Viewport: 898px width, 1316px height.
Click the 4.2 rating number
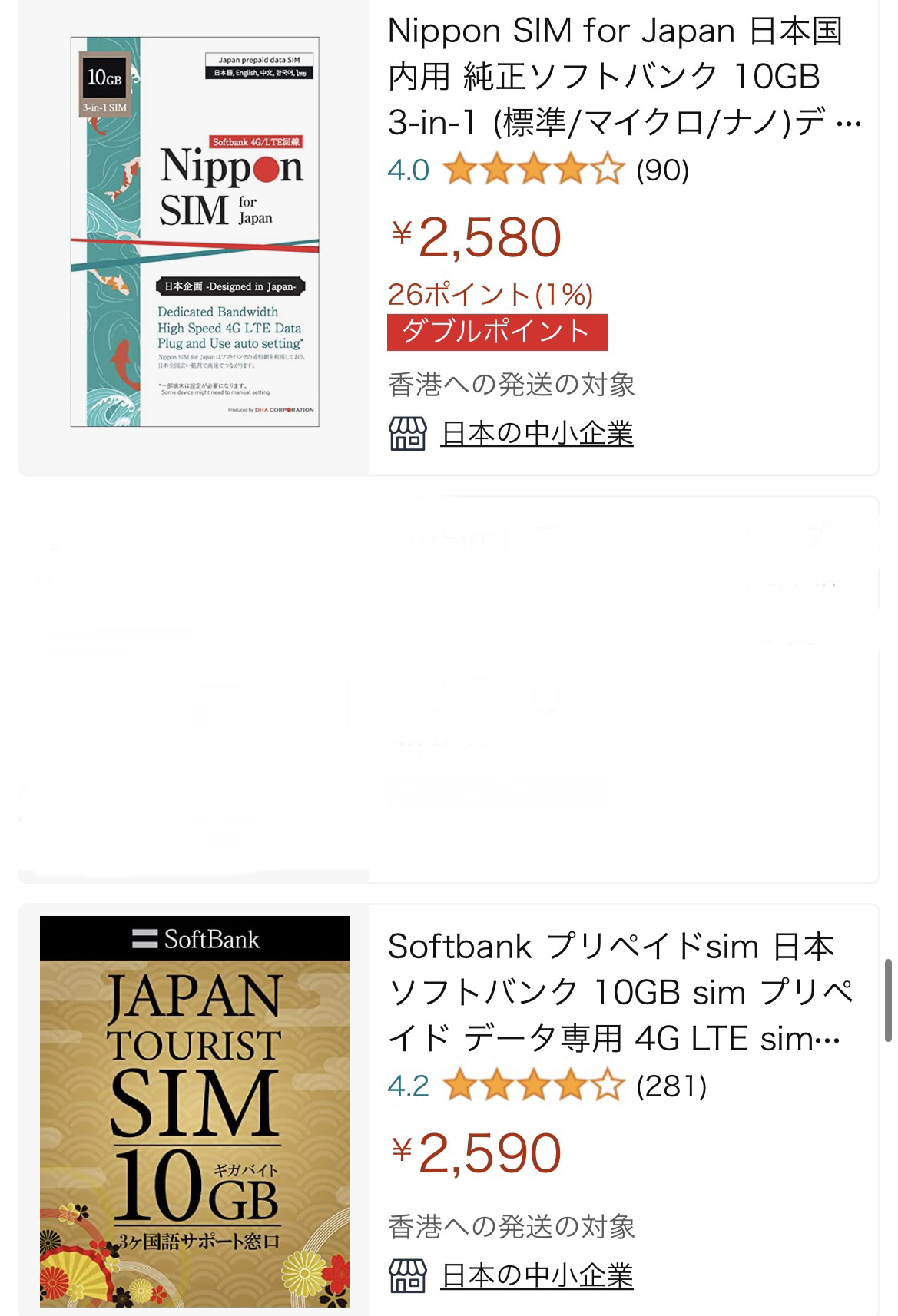[409, 1086]
